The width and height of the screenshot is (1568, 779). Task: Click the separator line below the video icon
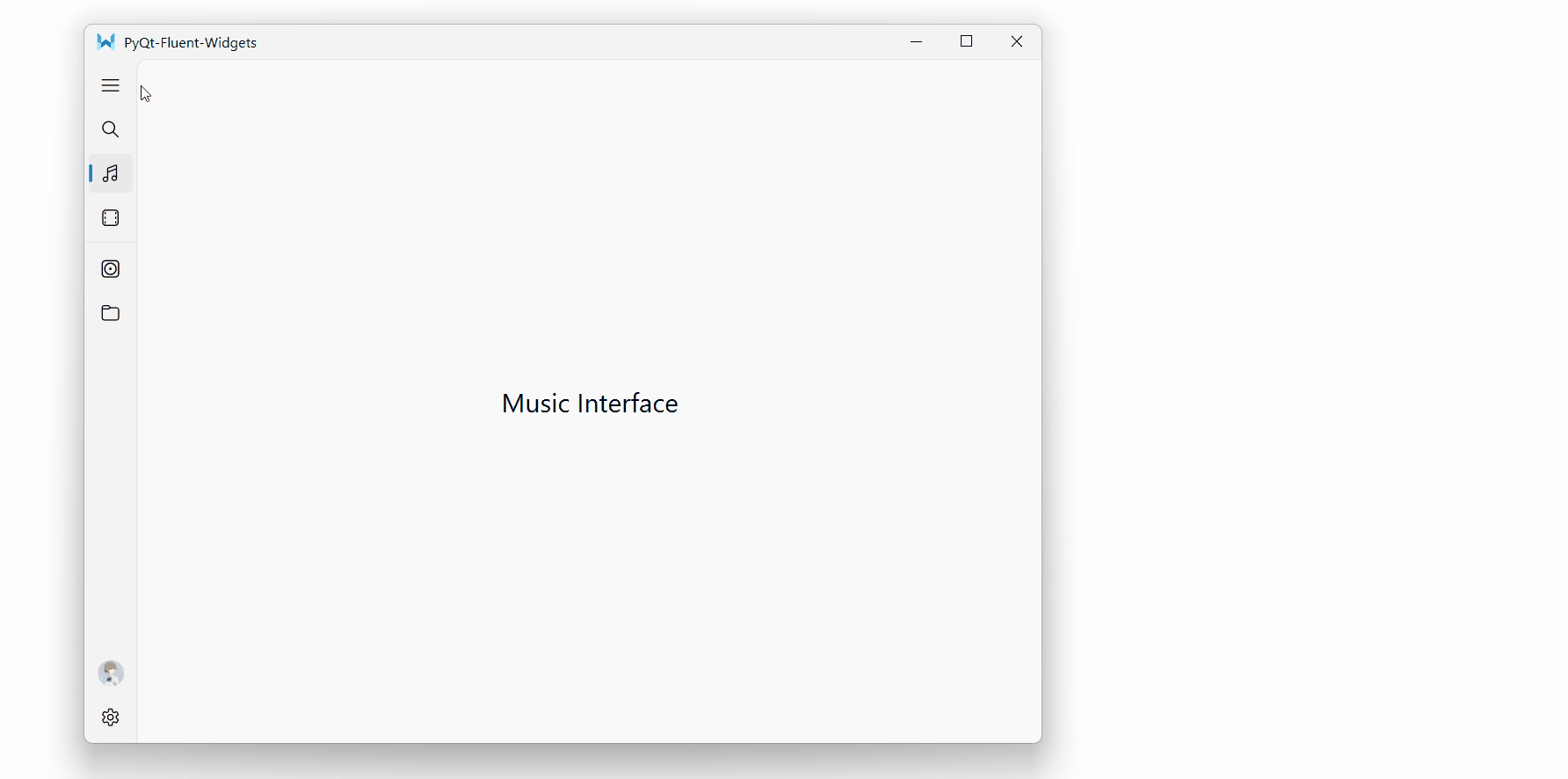[x=111, y=243]
